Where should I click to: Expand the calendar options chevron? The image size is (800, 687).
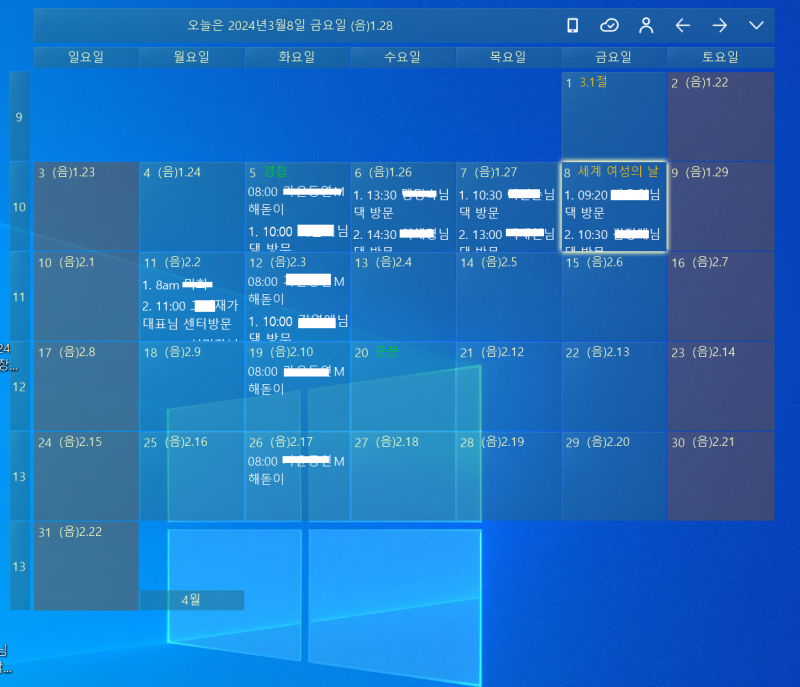[x=756, y=25]
